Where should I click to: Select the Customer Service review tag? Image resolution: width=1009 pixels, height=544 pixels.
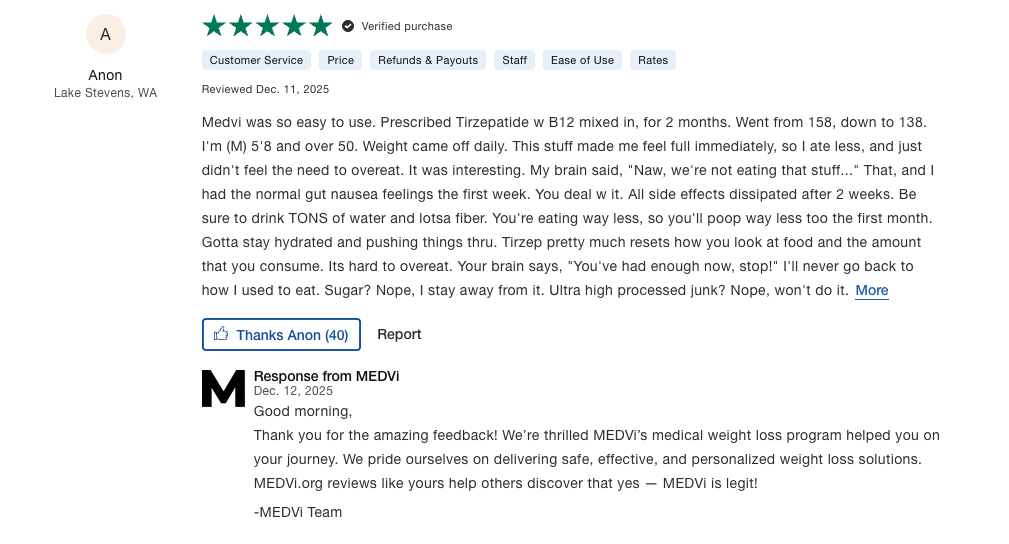(256, 60)
